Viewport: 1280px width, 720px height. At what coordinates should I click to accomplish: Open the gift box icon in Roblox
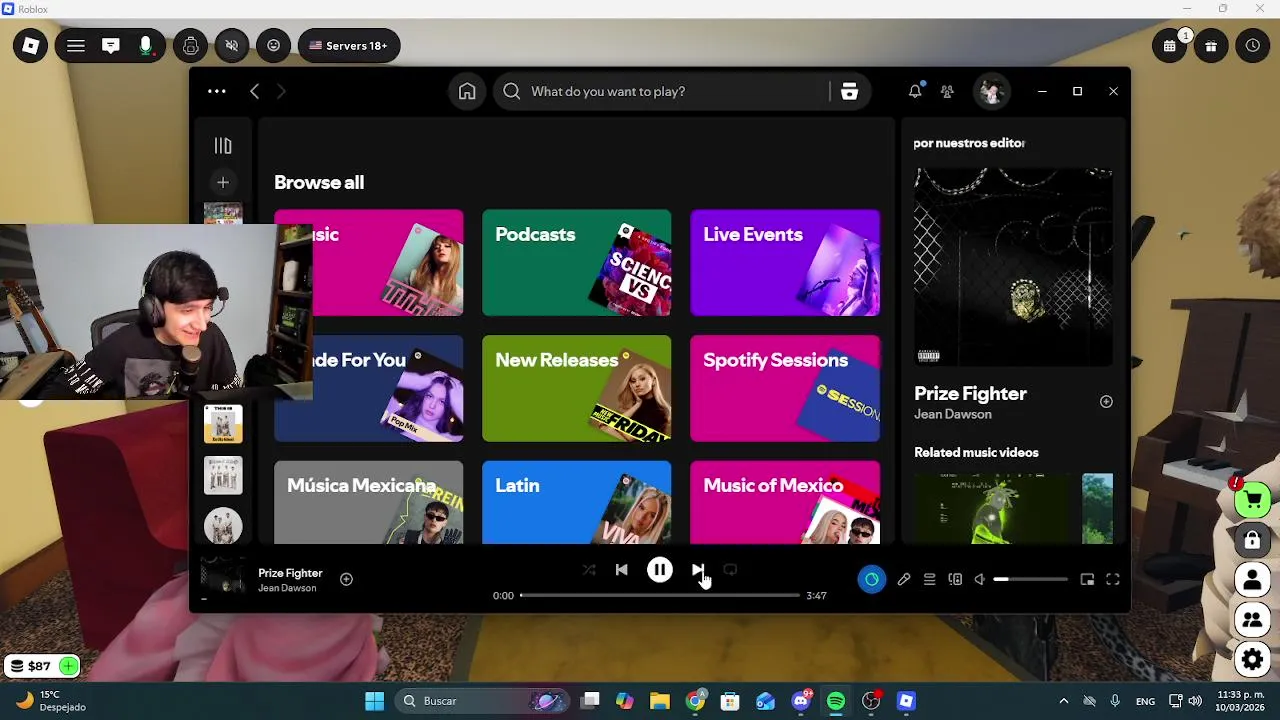click(1211, 45)
